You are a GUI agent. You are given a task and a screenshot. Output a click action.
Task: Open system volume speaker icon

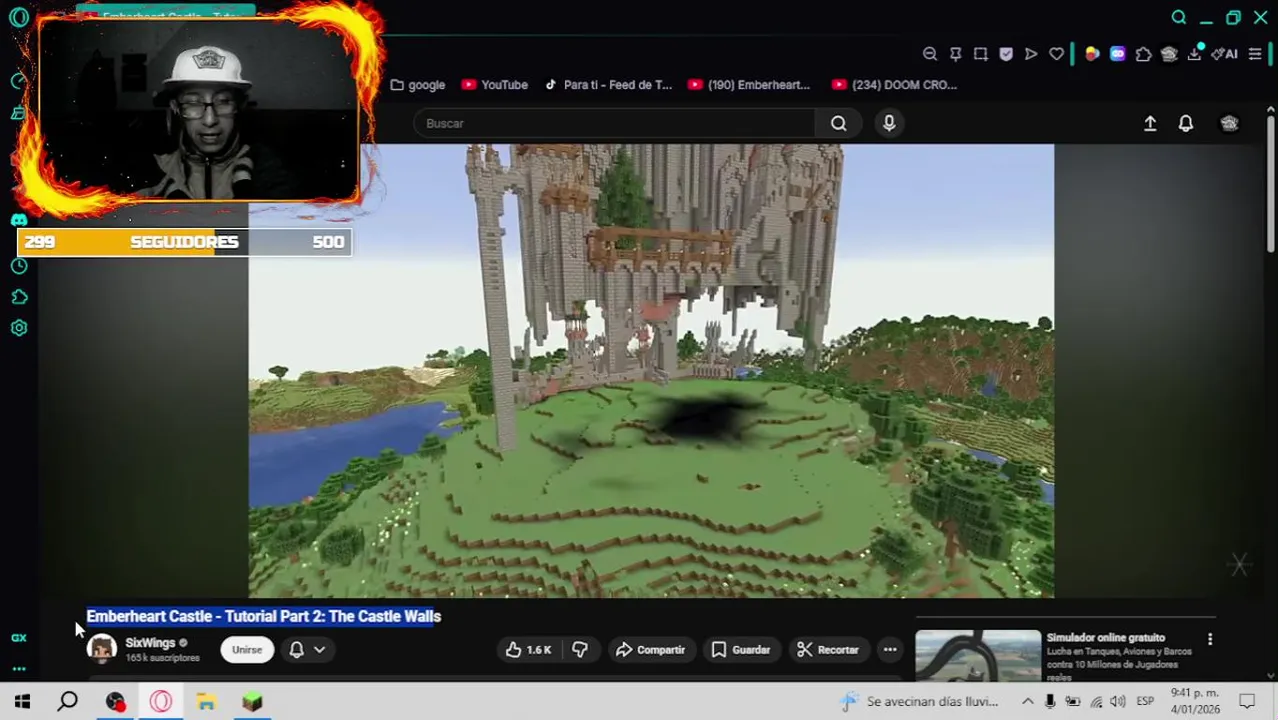(1118, 701)
